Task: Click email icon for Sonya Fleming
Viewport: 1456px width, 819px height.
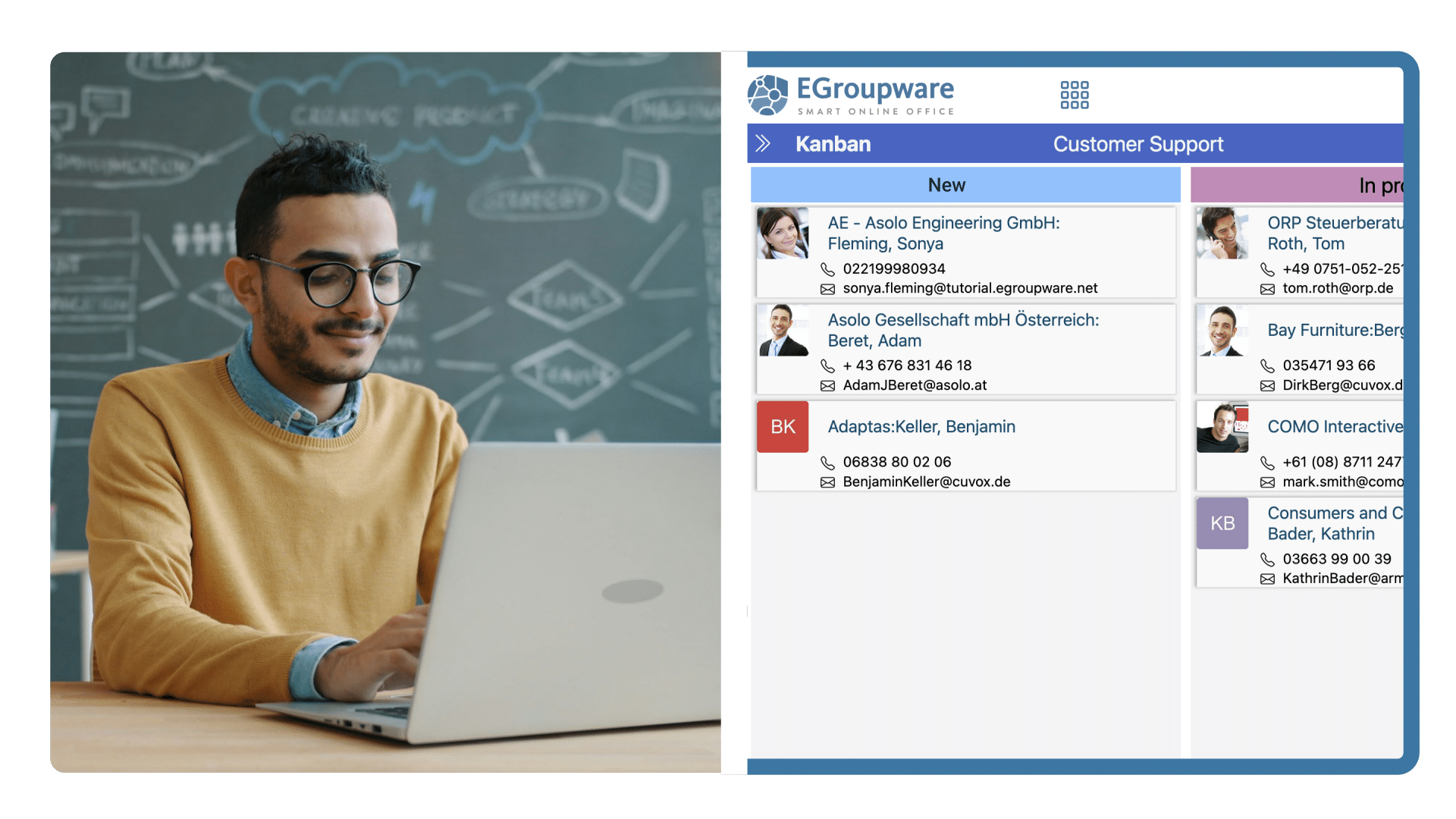Action: coord(827,289)
